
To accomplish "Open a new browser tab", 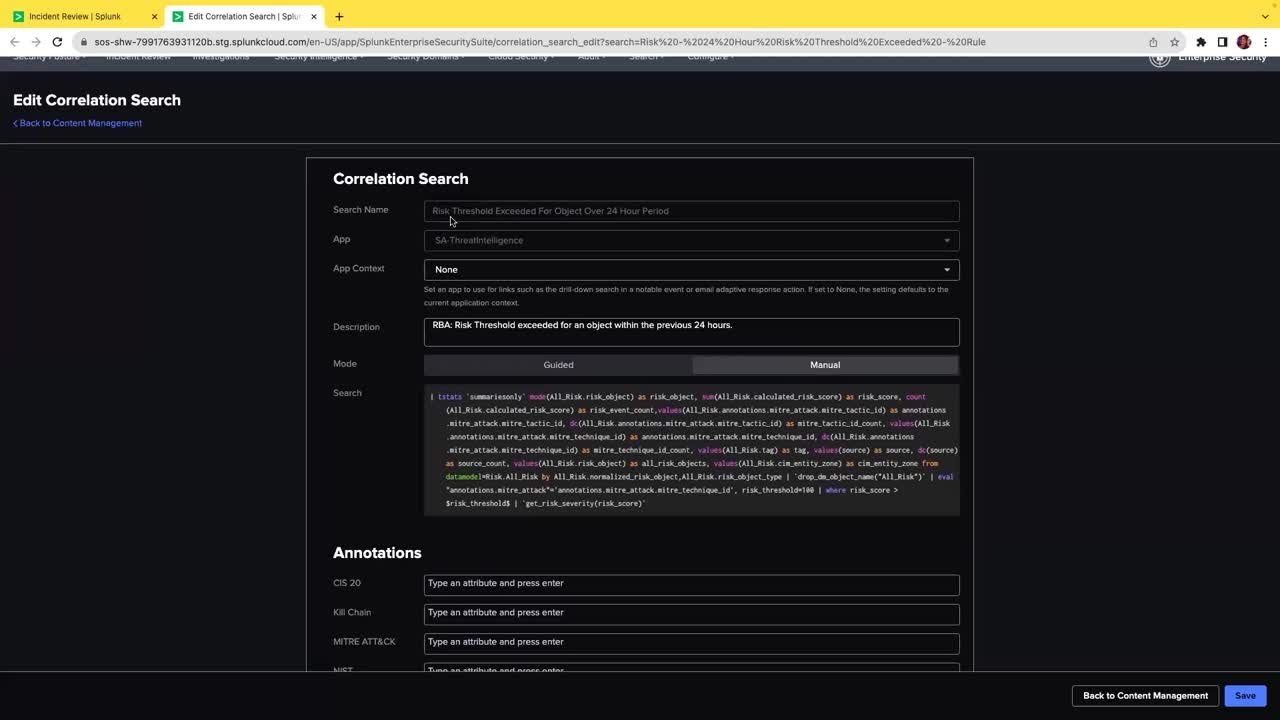I will (339, 16).
